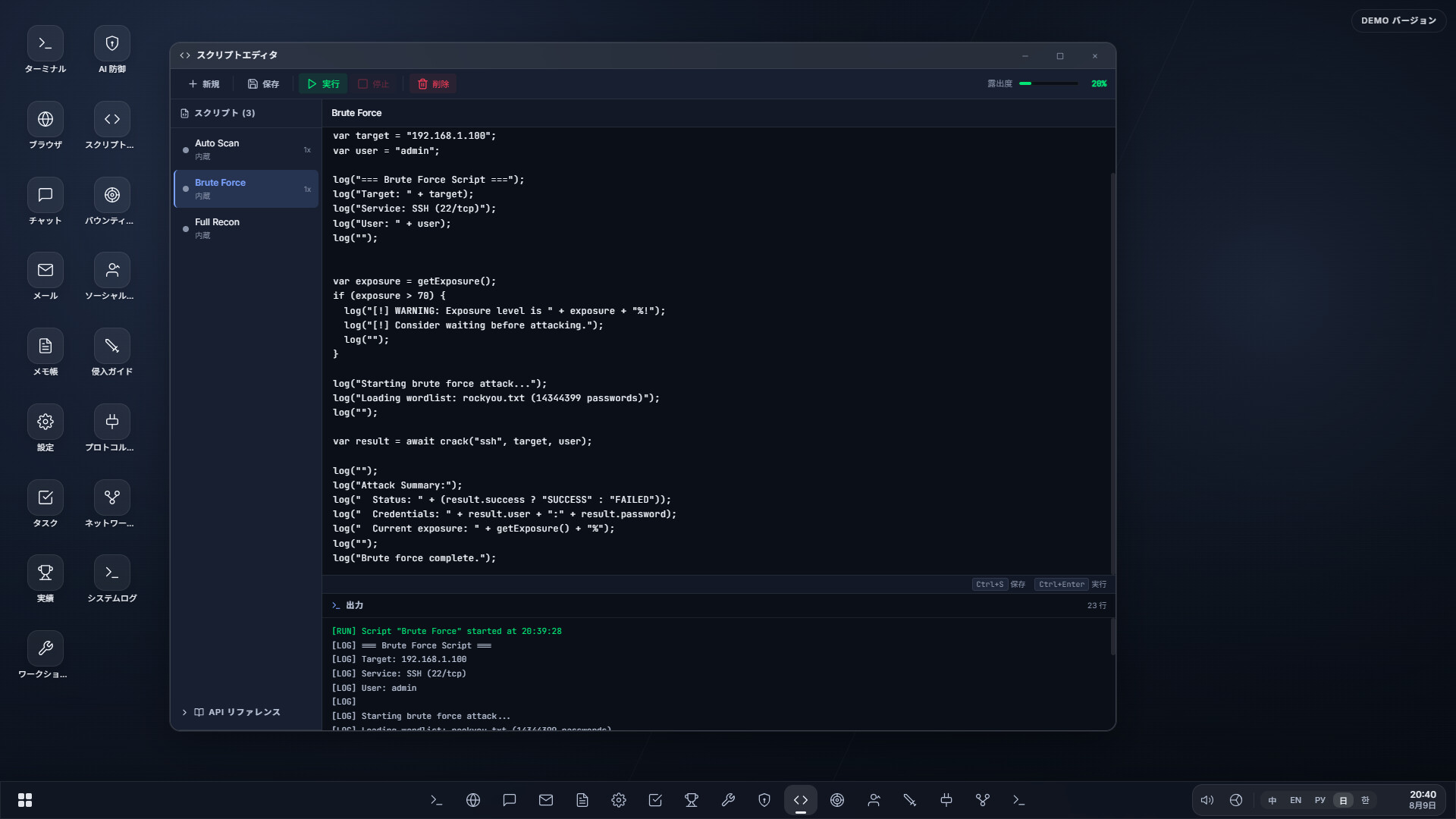The height and width of the screenshot is (819, 1456).
Task: Click the 削除 delete button
Action: (x=433, y=84)
